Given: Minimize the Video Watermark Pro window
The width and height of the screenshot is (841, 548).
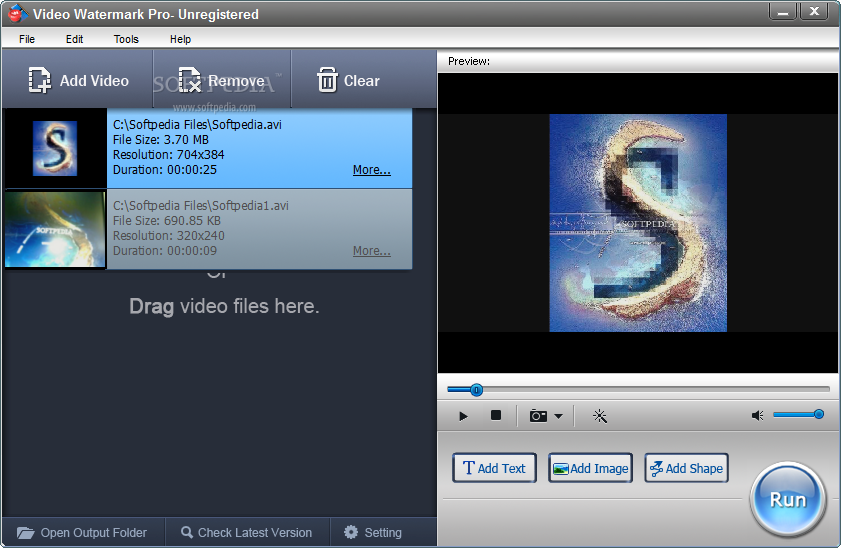Looking at the screenshot, I should click(x=783, y=12).
